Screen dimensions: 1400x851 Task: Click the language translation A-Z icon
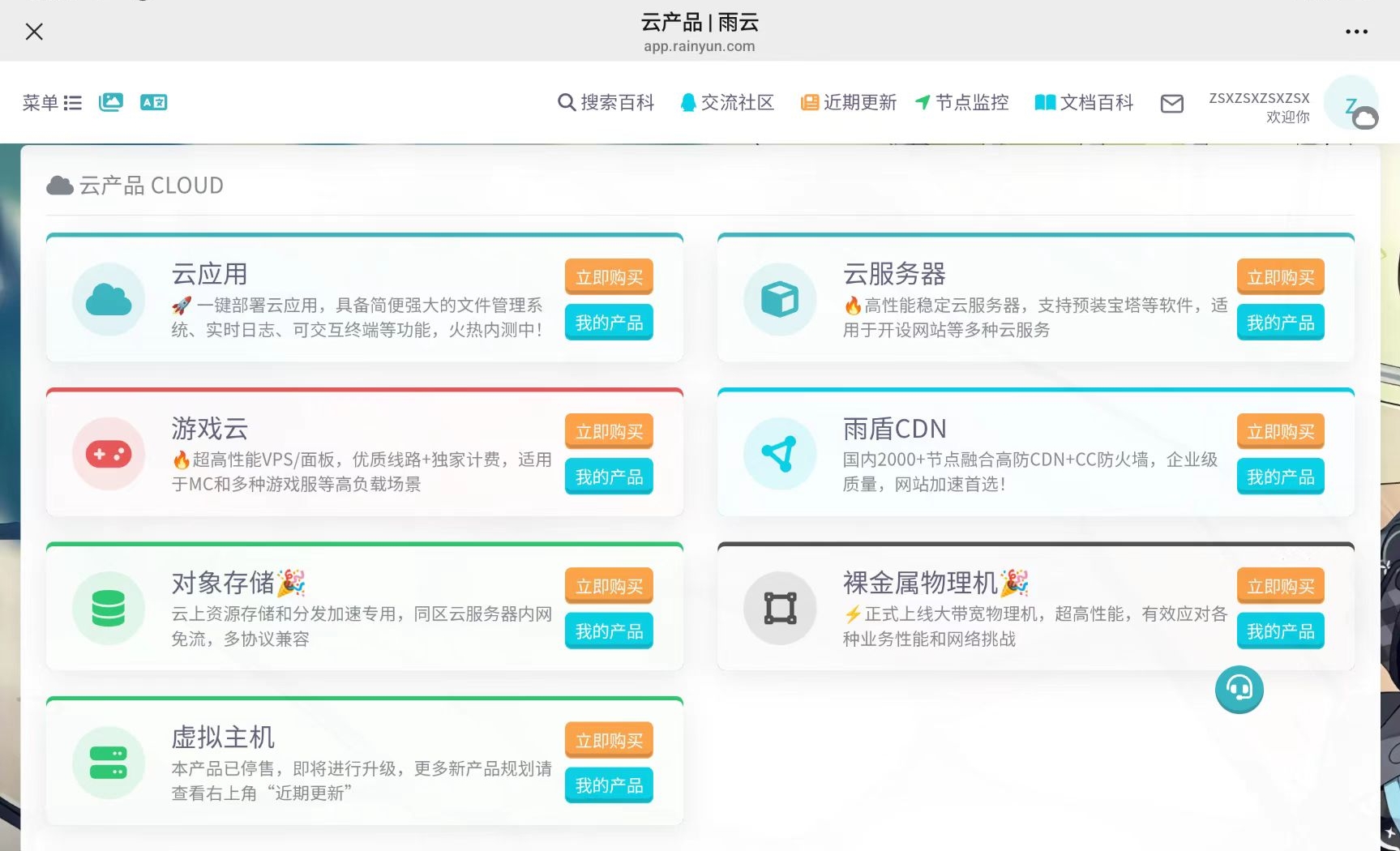click(x=153, y=102)
